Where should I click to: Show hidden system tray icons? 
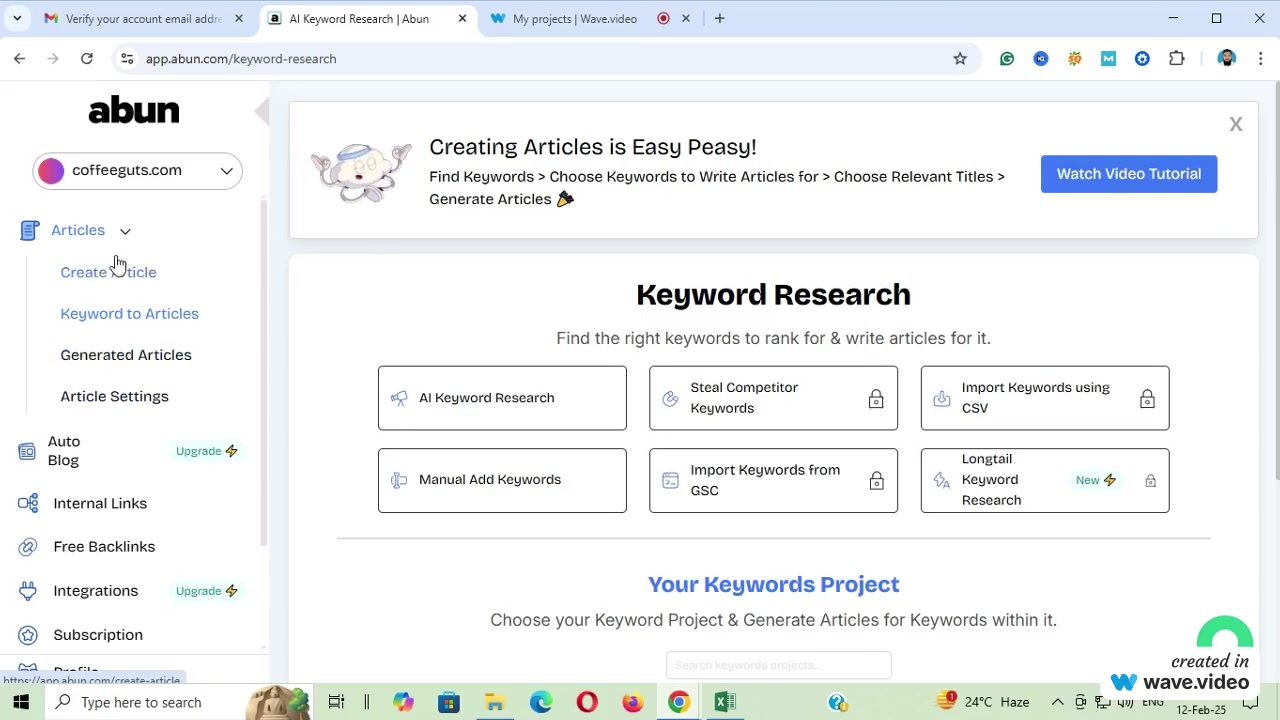pyautogui.click(x=1057, y=702)
